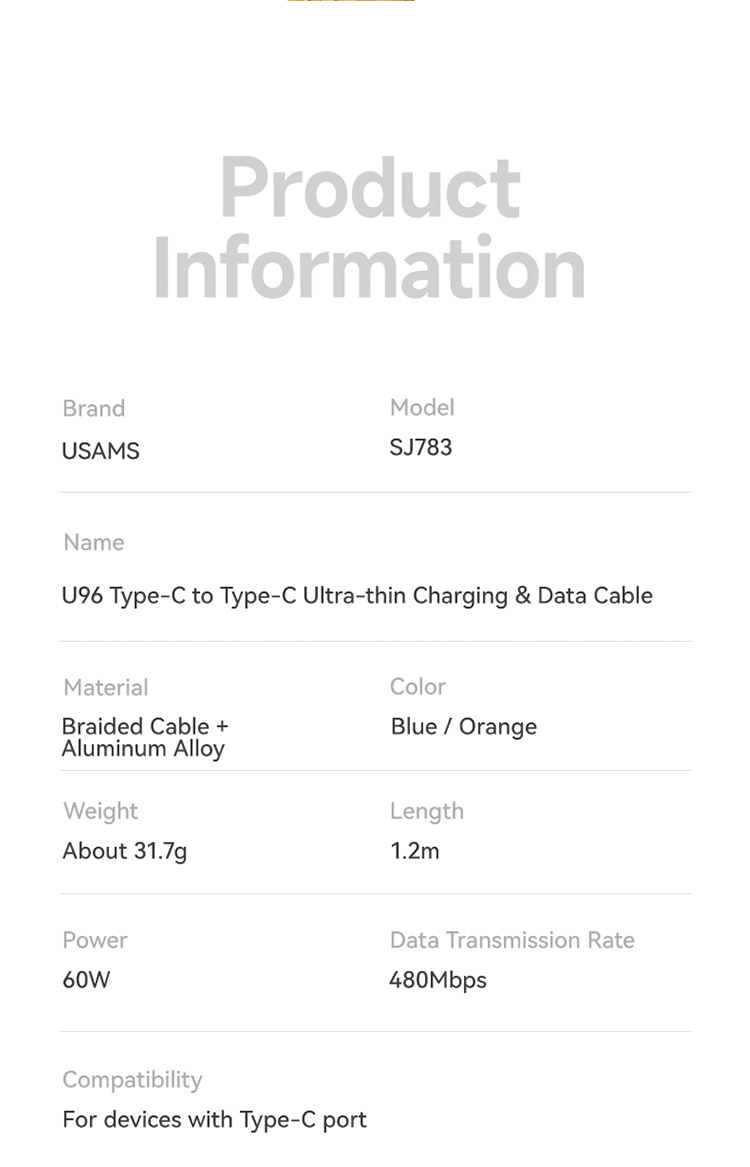Click the USAMS brand value
Screen dimensions: 750x1167
coord(100,451)
